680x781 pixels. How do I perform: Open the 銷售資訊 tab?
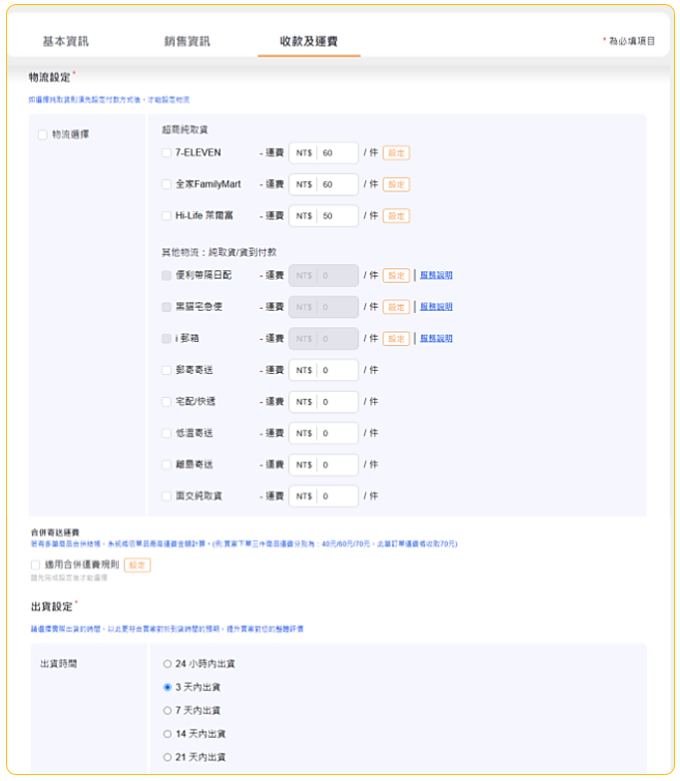tap(187, 41)
